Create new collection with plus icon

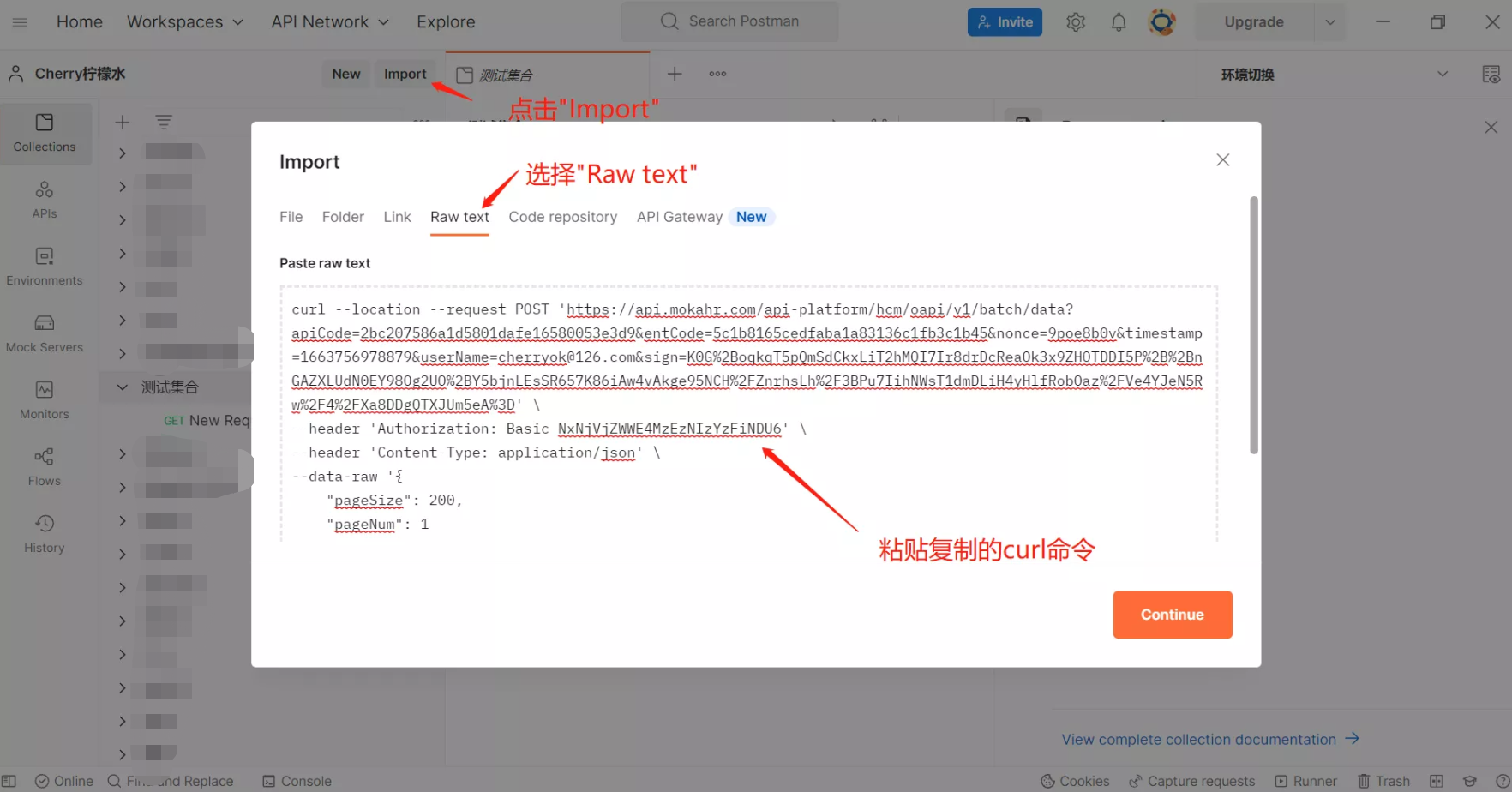(x=123, y=123)
